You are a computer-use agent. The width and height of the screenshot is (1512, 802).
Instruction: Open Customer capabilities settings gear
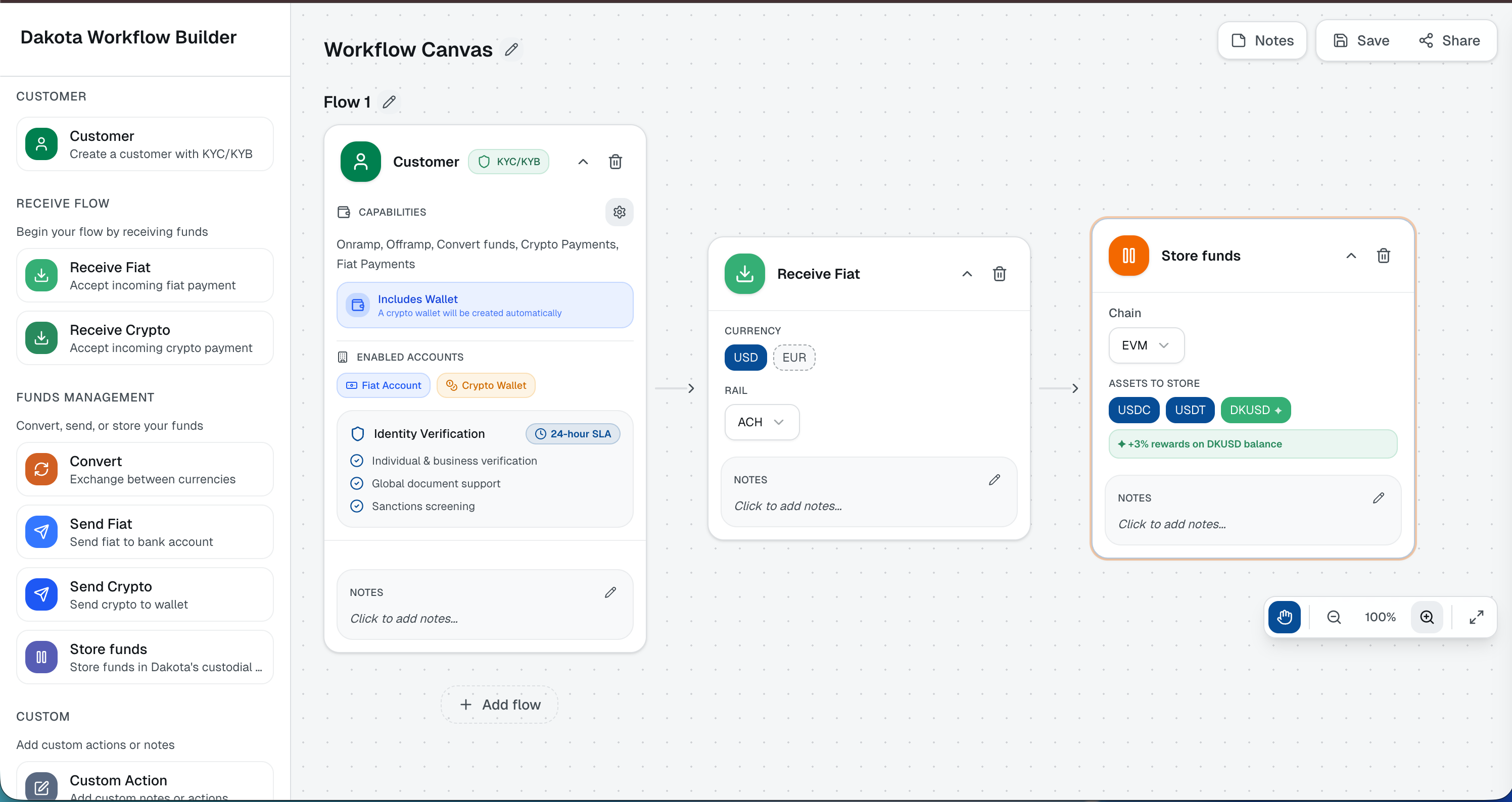coord(619,212)
